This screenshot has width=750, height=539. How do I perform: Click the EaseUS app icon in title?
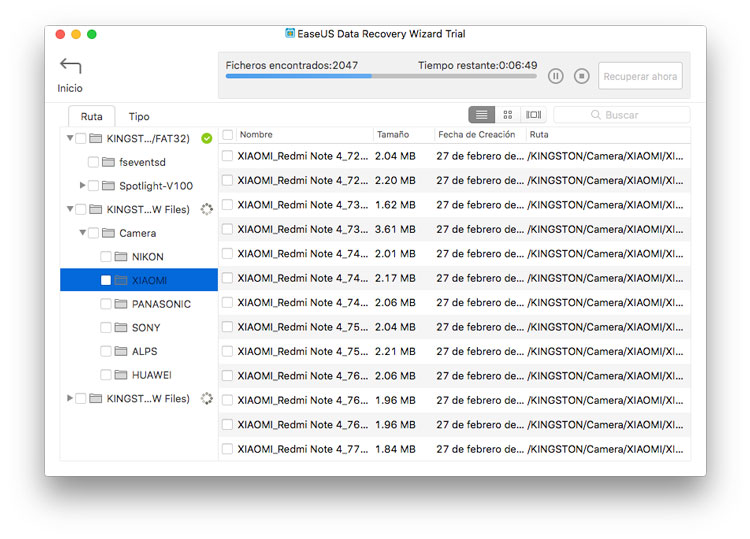(x=290, y=33)
